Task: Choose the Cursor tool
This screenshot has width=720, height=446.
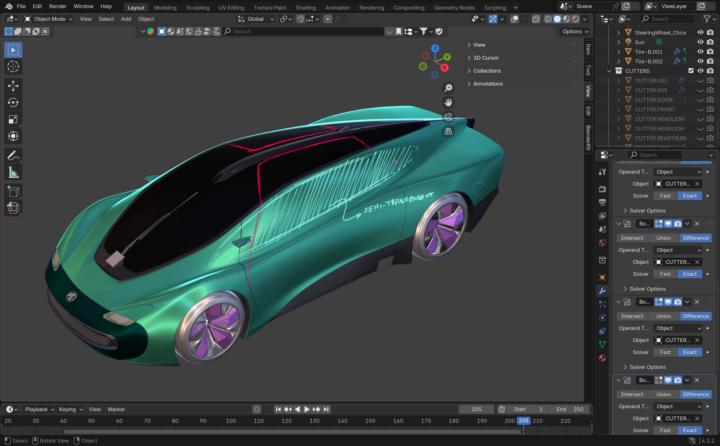Action: click(13, 66)
